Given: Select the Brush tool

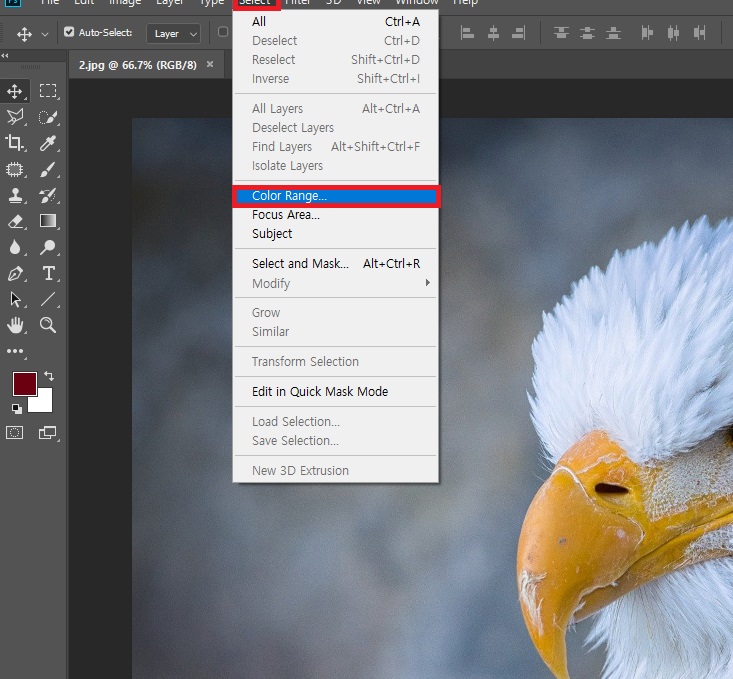Looking at the screenshot, I should coord(48,169).
